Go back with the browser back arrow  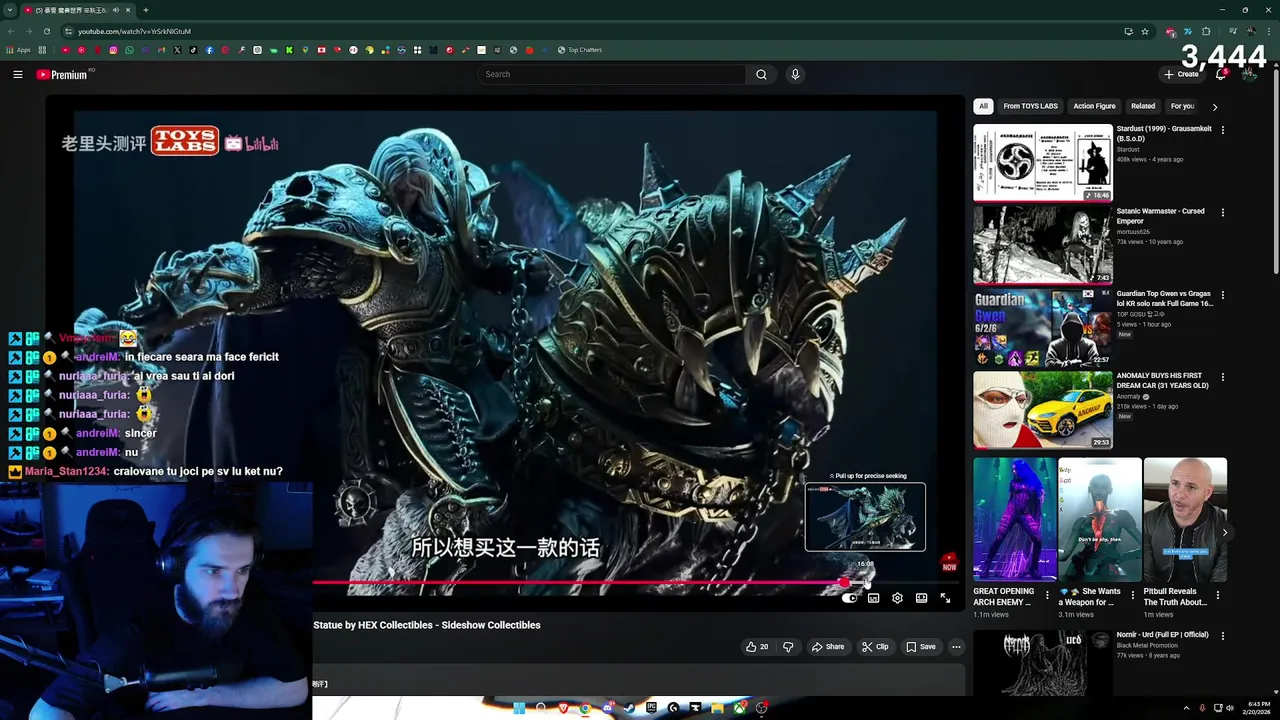pos(10,31)
